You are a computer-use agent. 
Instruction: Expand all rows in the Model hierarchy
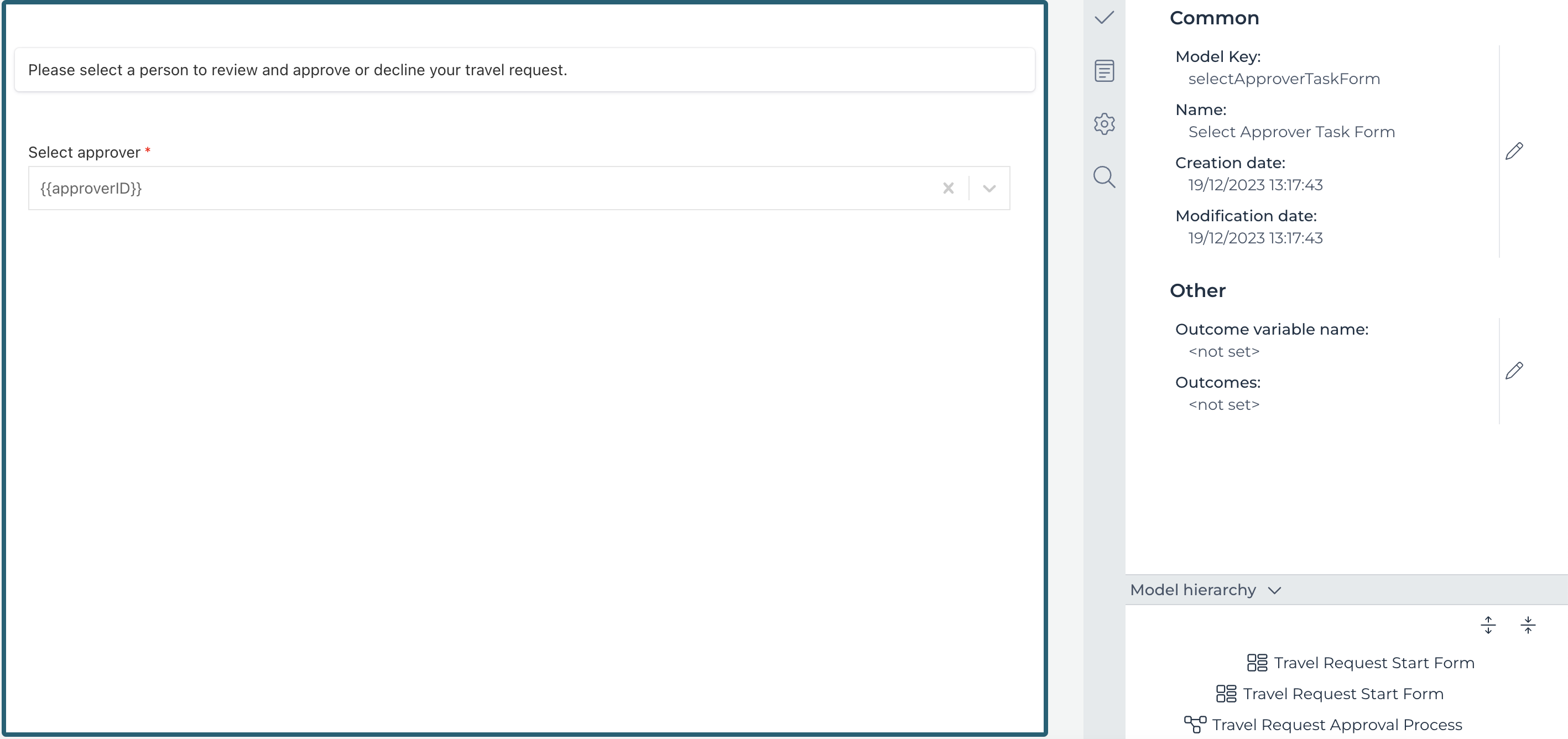coord(1489,624)
